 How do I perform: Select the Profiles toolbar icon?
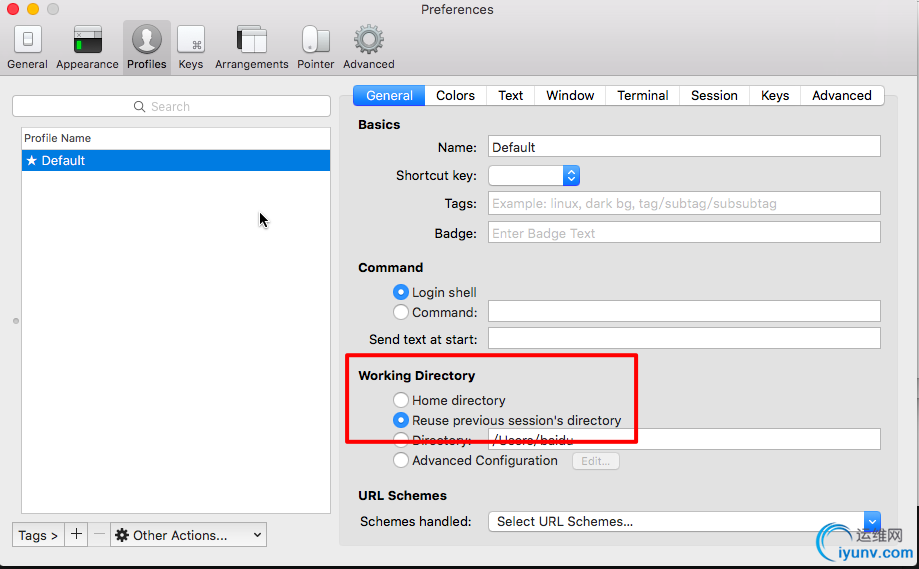pos(147,47)
